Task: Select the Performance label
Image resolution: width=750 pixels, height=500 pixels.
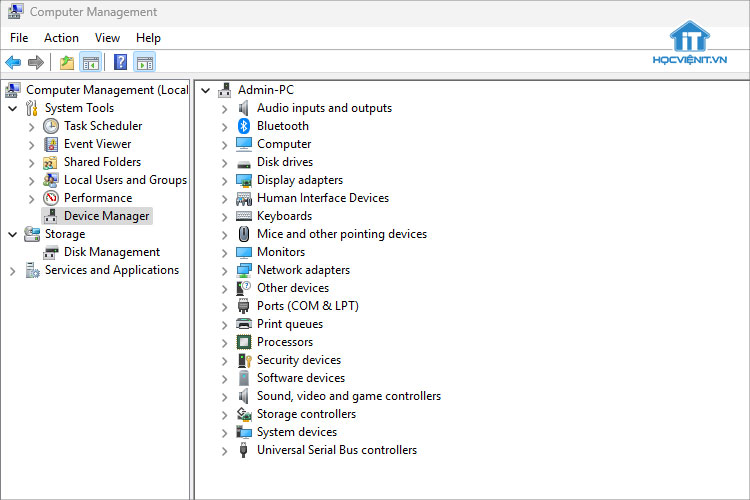Action: 98,198
